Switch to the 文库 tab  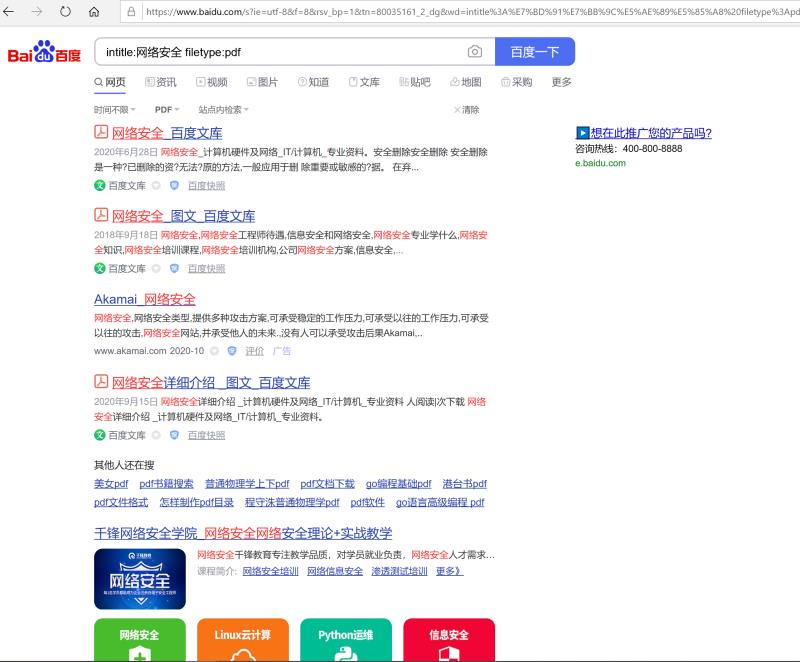364,82
